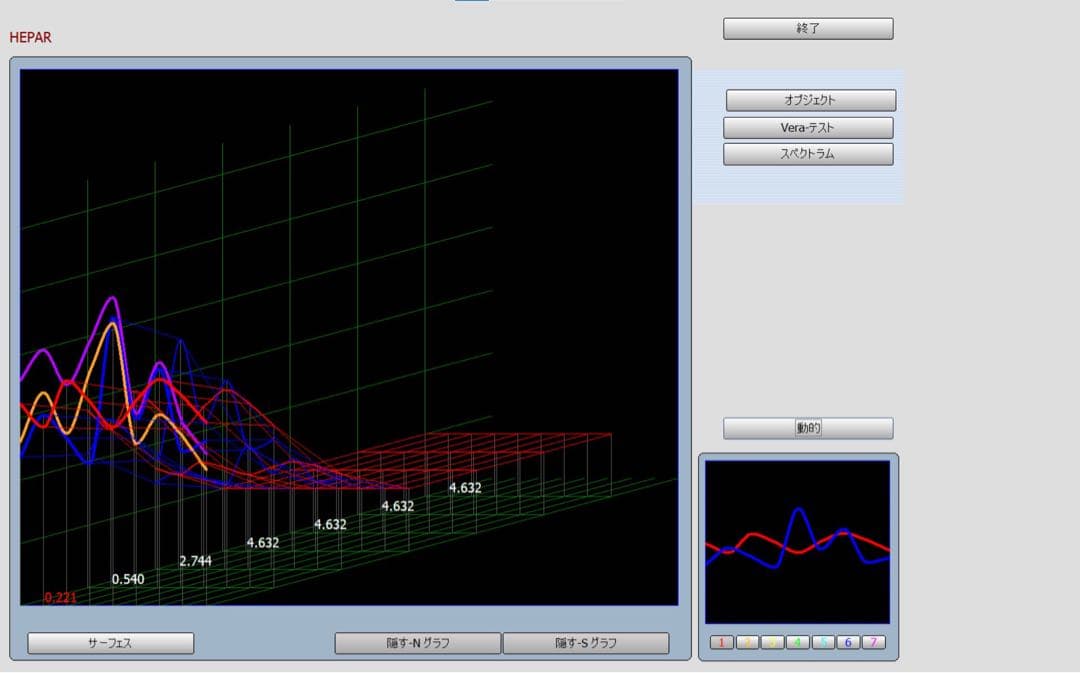This screenshot has width=1080, height=673.
Task: Hide the S graph with 隠す-S グラフ
Action: 585,643
